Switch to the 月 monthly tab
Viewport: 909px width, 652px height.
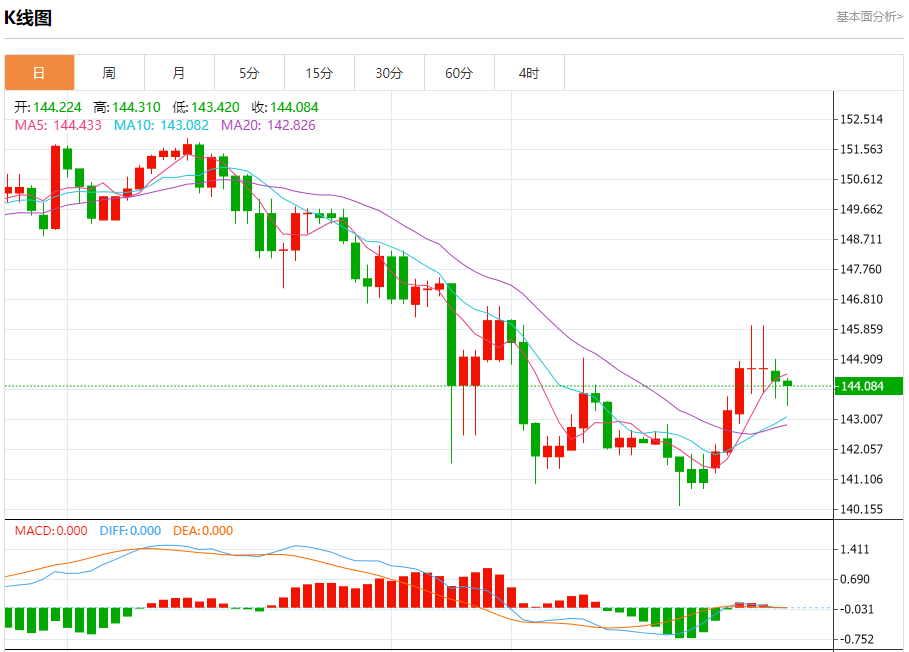[180, 73]
